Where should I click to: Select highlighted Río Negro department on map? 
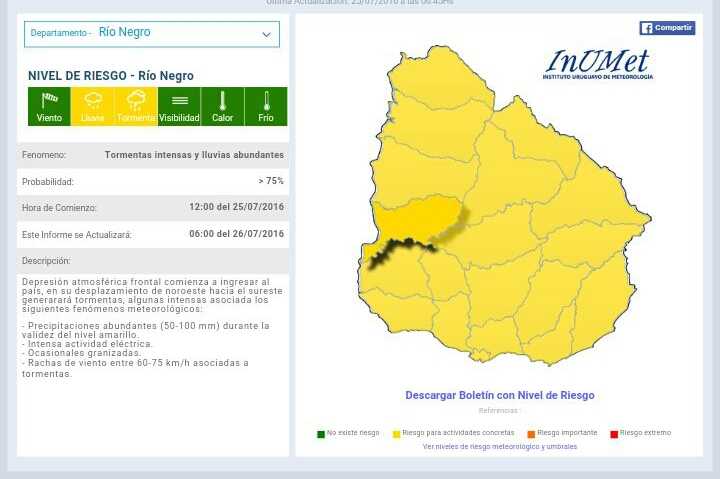coord(415,220)
